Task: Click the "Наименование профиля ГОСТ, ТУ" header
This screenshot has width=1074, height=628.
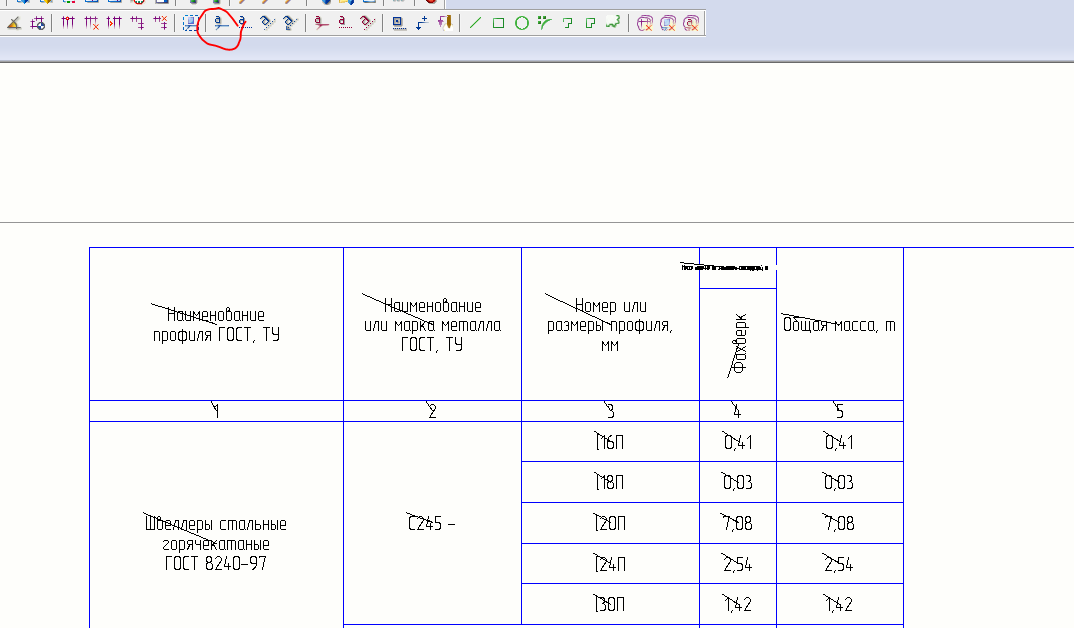Action: click(215, 325)
